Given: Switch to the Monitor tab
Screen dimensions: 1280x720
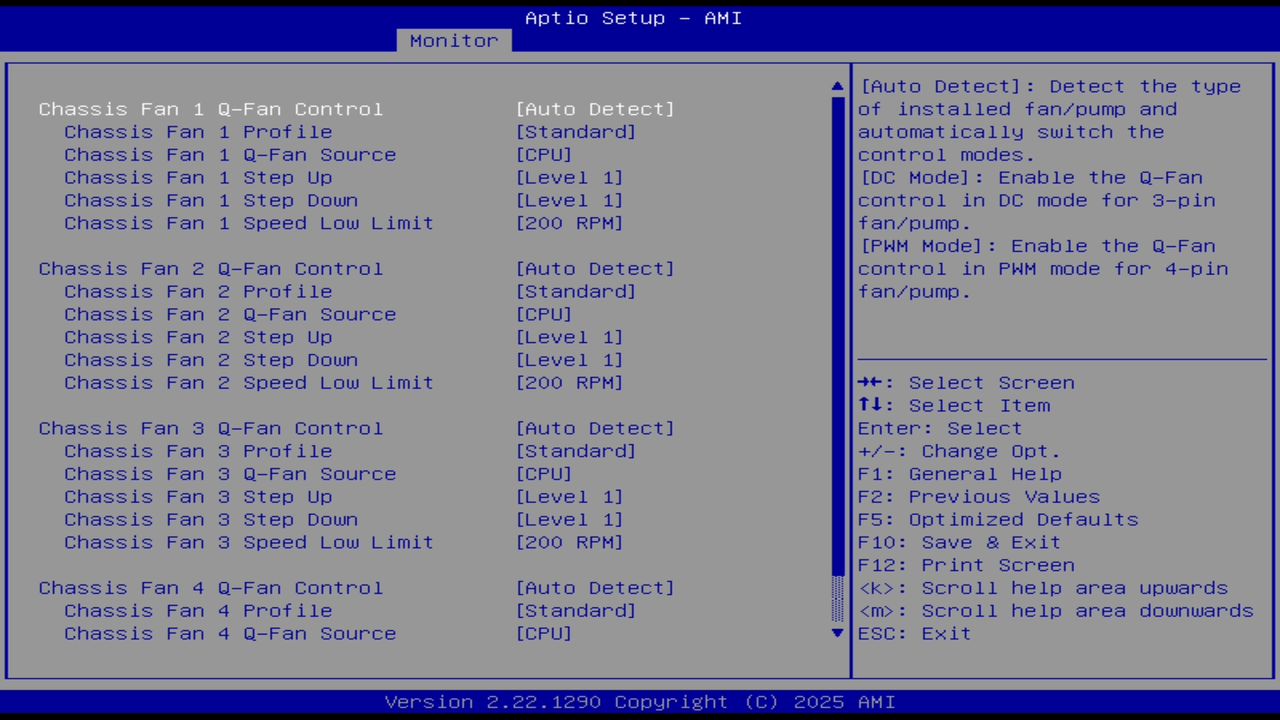Looking at the screenshot, I should coord(453,40).
